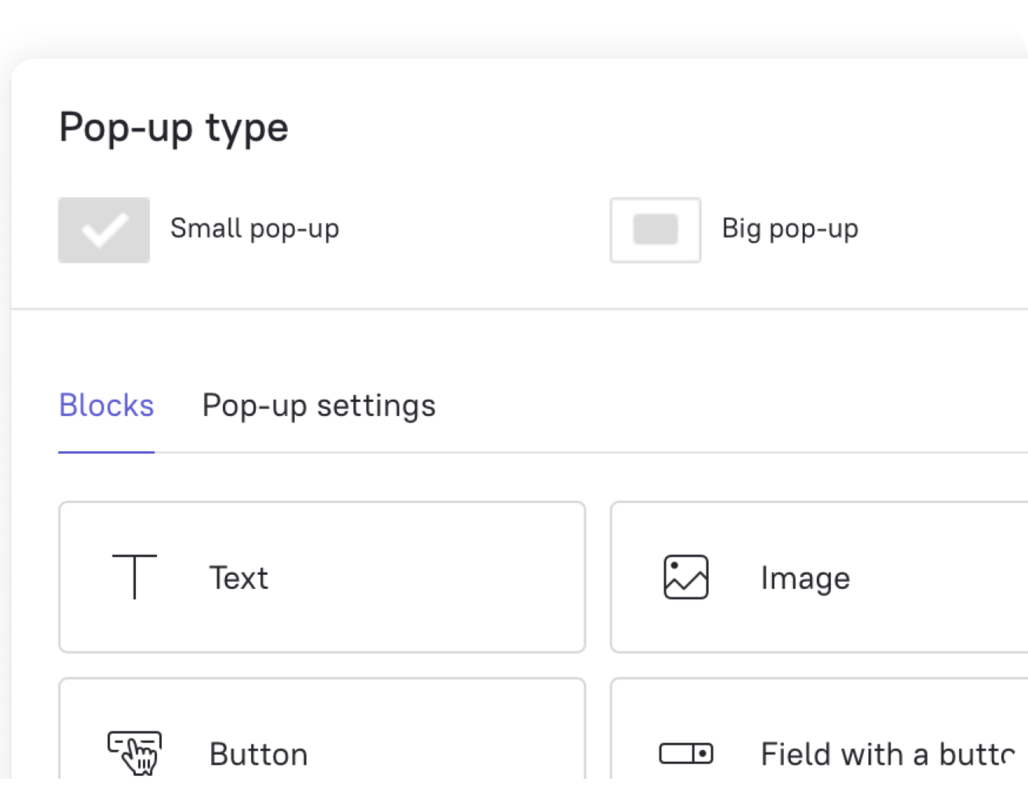1028x800 pixels.
Task: Switch to the Blocks tab
Action: tap(106, 406)
